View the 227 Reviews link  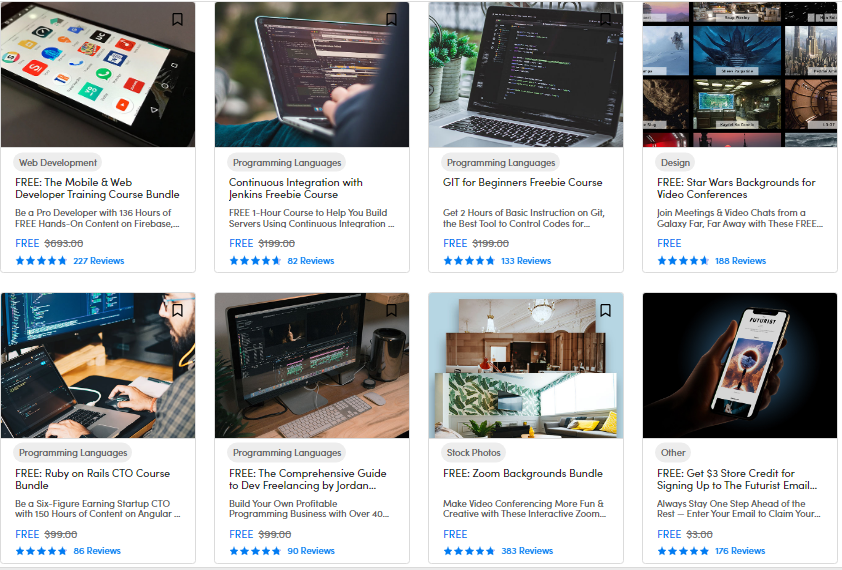pos(98,261)
